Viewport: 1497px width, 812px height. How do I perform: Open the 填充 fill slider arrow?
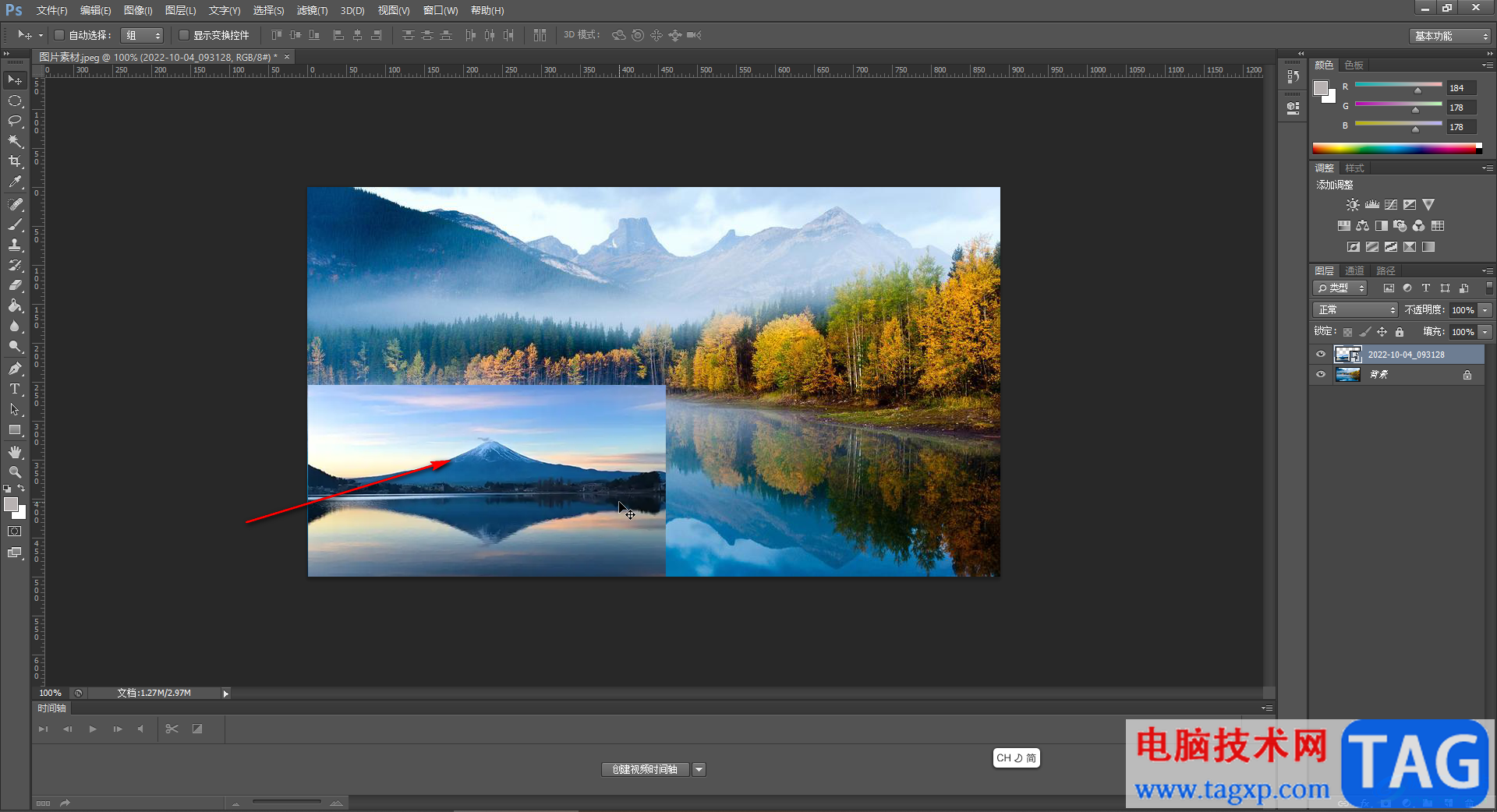tap(1485, 332)
